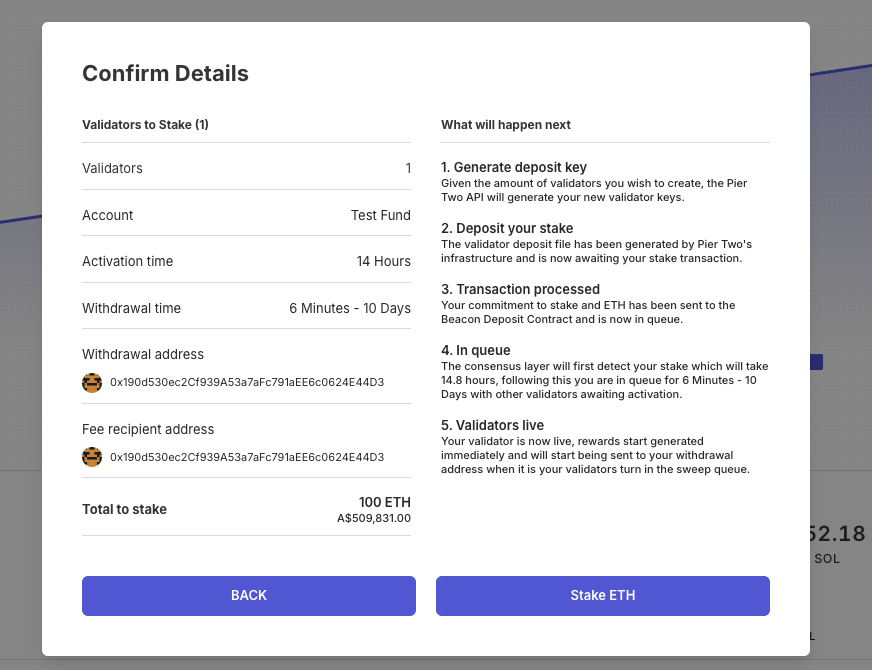Click the Generate deposit key step heading

(x=514, y=167)
